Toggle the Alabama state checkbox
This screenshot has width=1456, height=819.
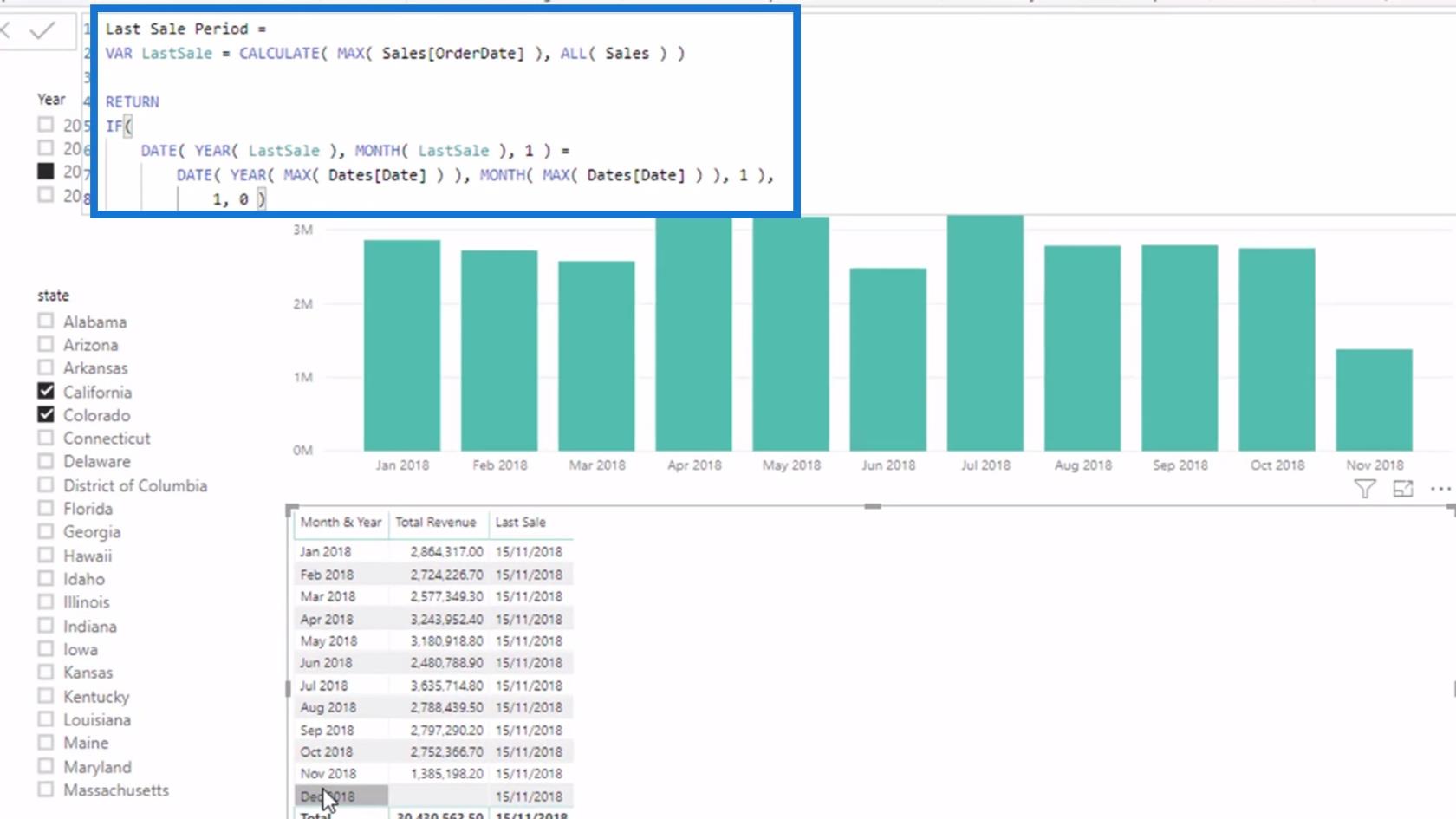pos(46,321)
